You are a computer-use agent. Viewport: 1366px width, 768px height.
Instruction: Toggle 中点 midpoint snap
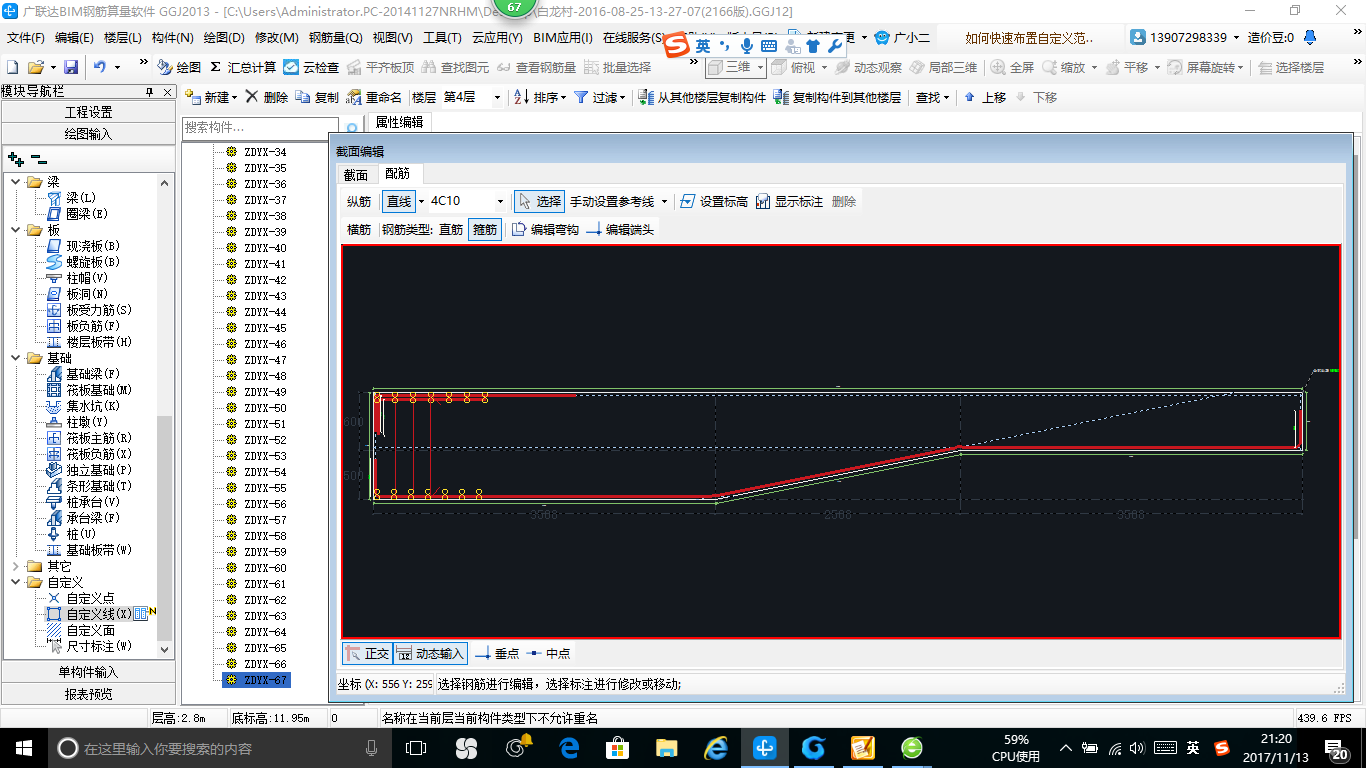pos(548,653)
